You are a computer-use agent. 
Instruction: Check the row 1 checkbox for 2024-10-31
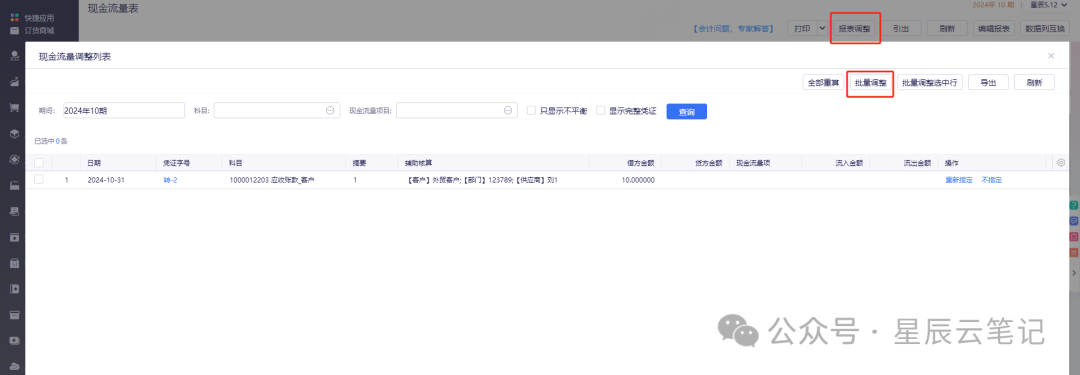[39, 179]
